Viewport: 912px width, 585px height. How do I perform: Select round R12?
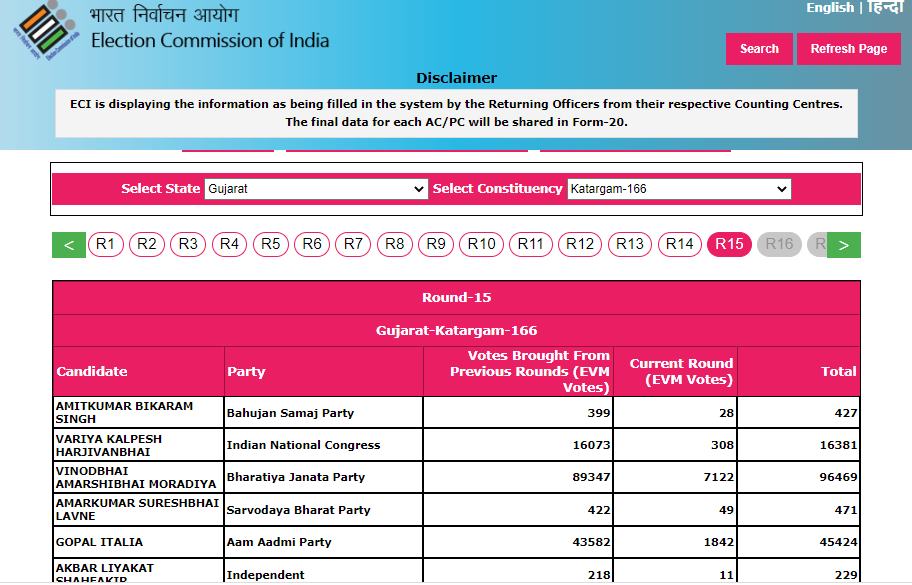(x=580, y=244)
